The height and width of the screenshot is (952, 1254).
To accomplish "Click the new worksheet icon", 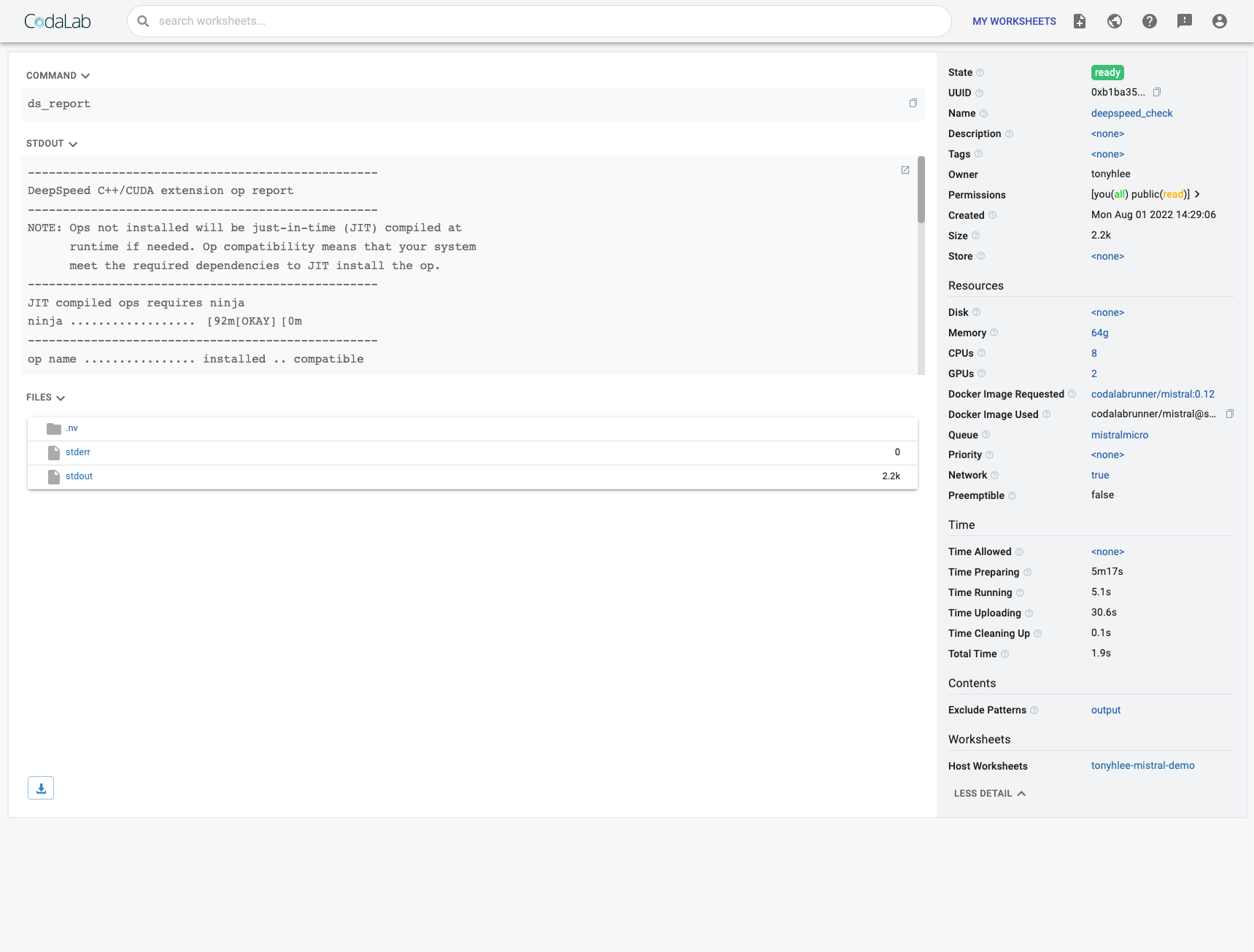I will 1080,21.
